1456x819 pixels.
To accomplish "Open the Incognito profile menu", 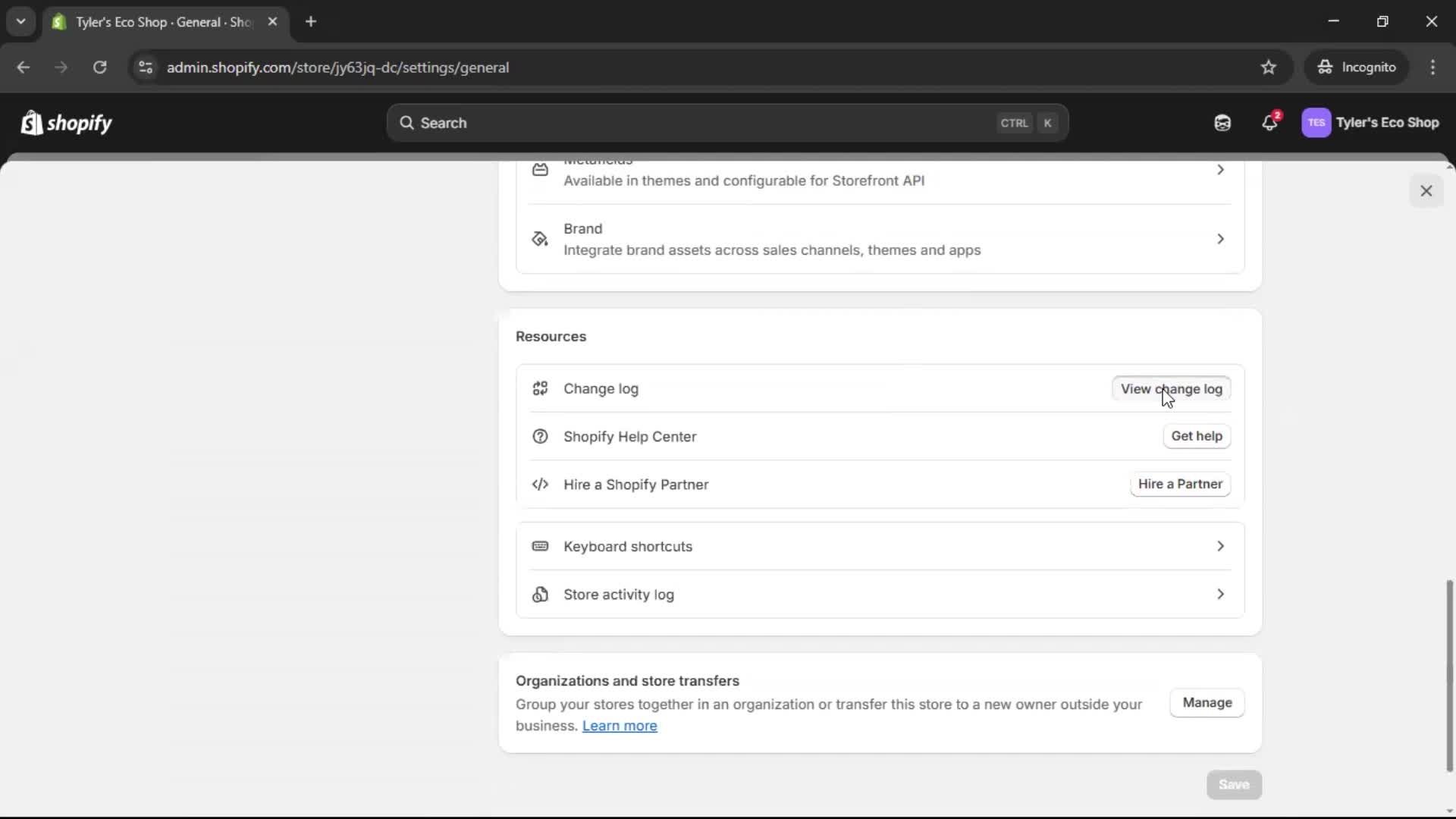I will pyautogui.click(x=1357, y=67).
